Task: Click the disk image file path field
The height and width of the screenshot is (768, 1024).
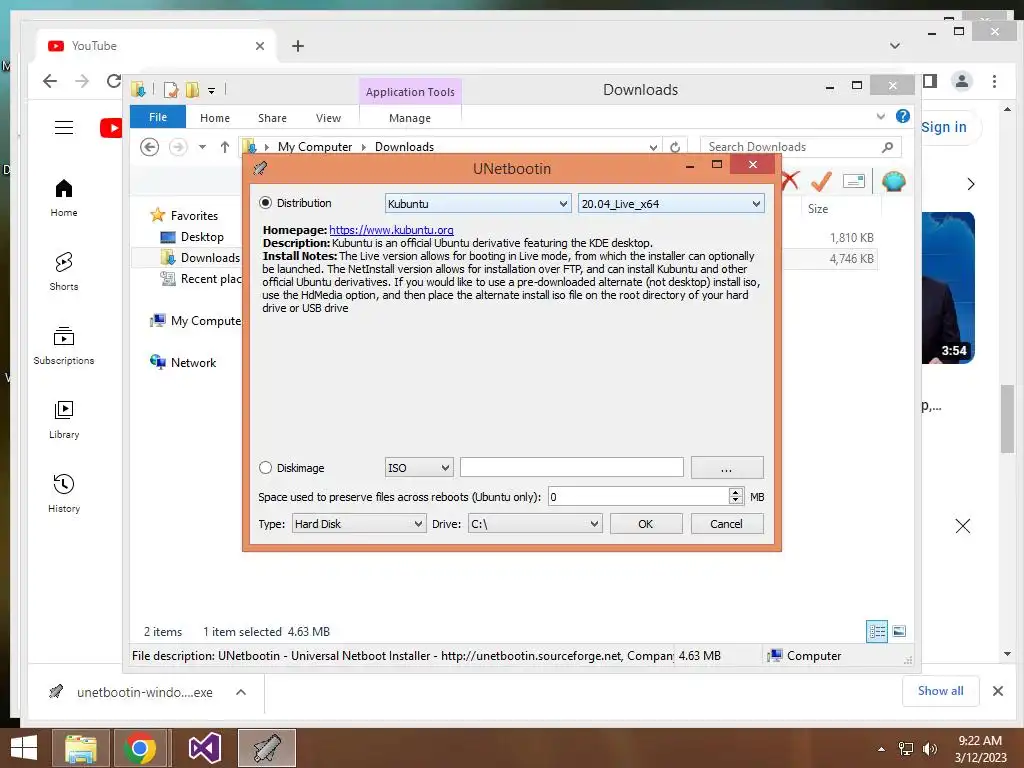Action: (571, 468)
